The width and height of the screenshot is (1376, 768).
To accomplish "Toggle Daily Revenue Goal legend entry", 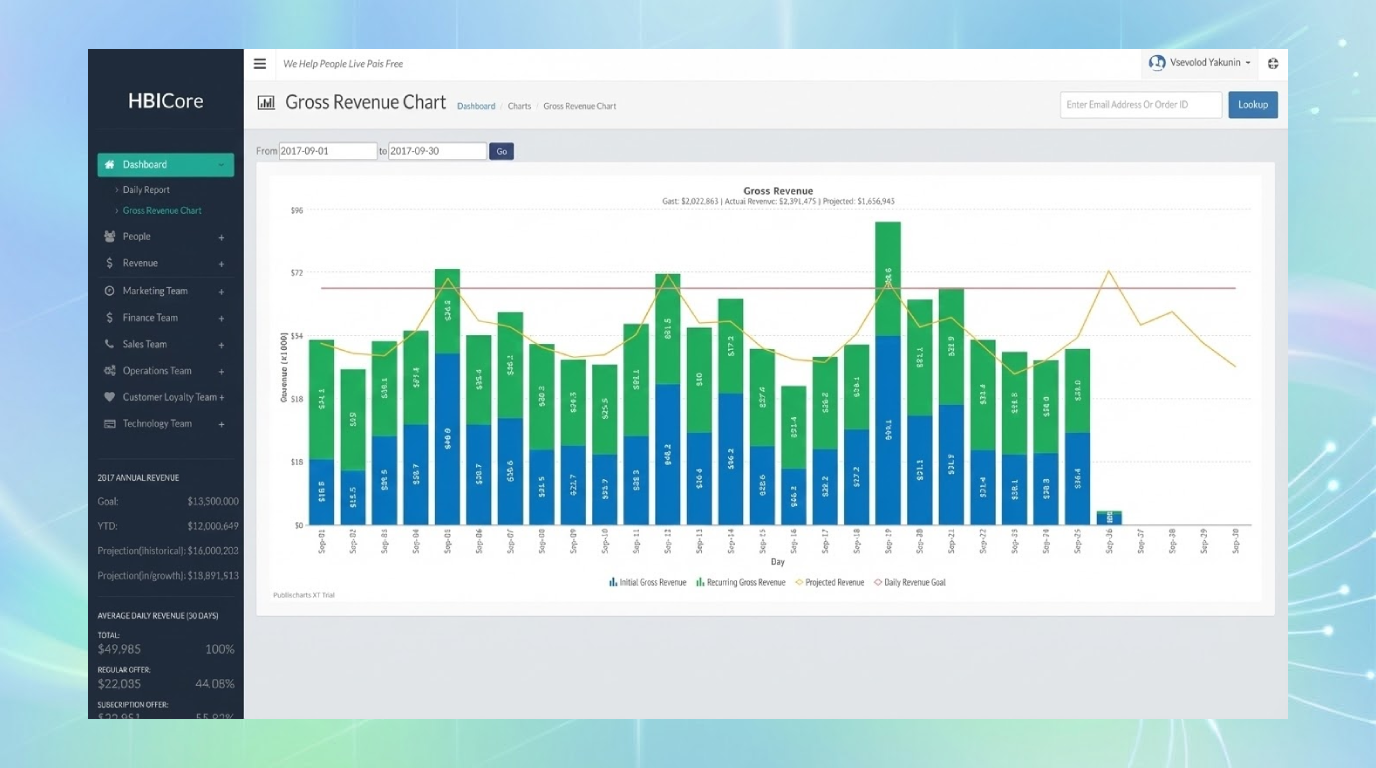I will coord(909,582).
